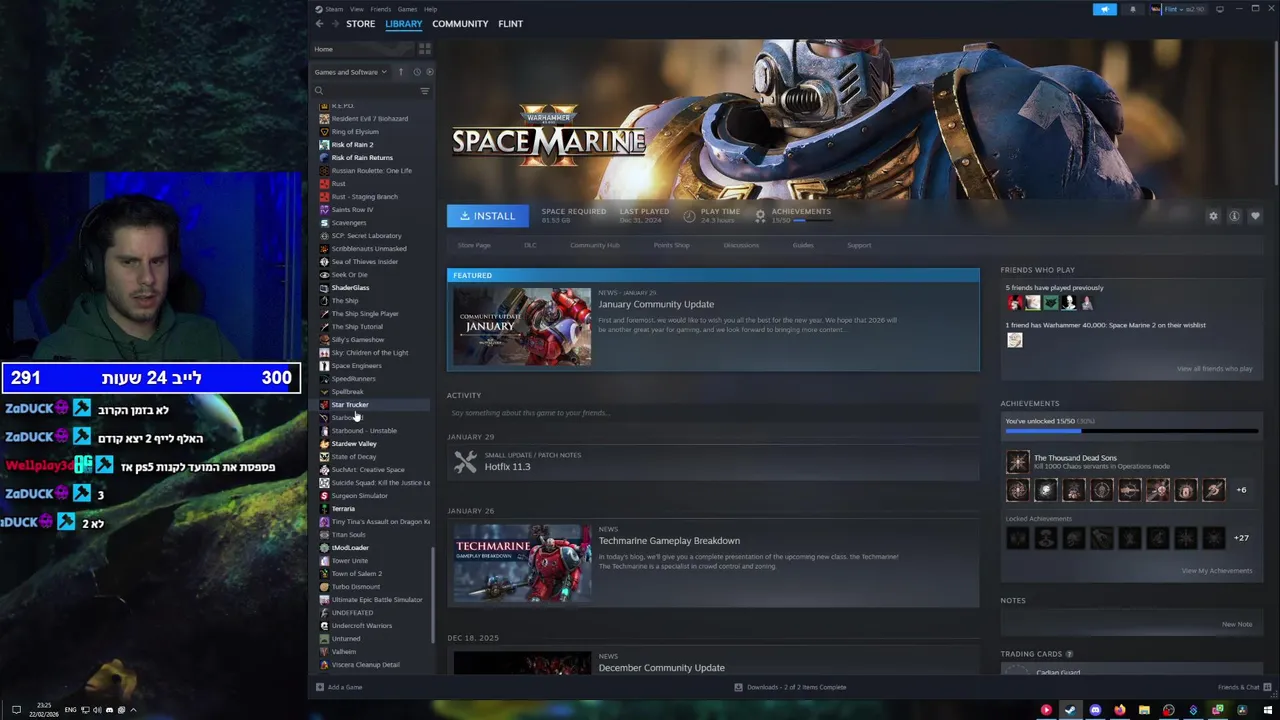Screen dimensions: 1280x720
Task: Open the DLC link
Action: coord(530,245)
